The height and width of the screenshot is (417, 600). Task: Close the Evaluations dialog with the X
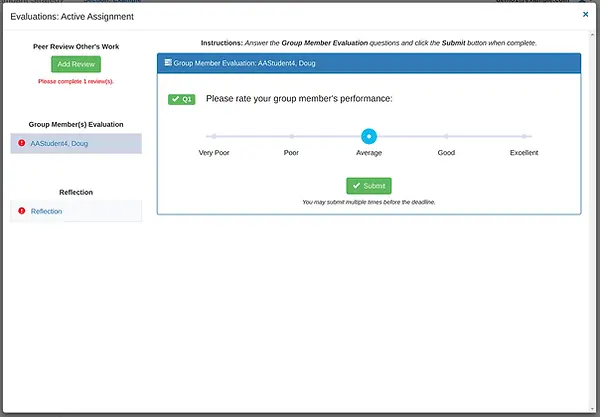pyautogui.click(x=585, y=15)
